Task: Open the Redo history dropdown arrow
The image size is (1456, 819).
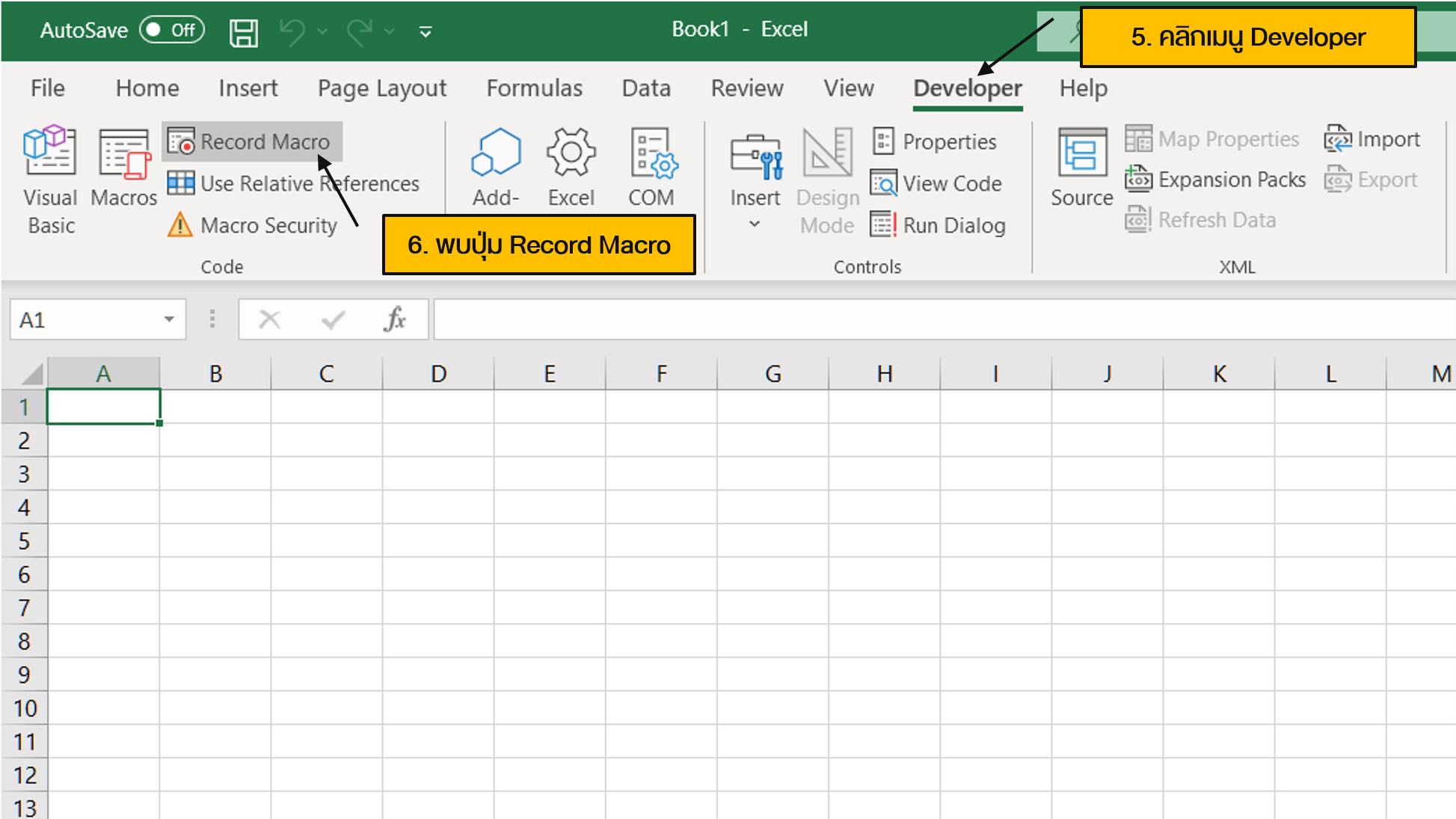Action: tap(390, 31)
